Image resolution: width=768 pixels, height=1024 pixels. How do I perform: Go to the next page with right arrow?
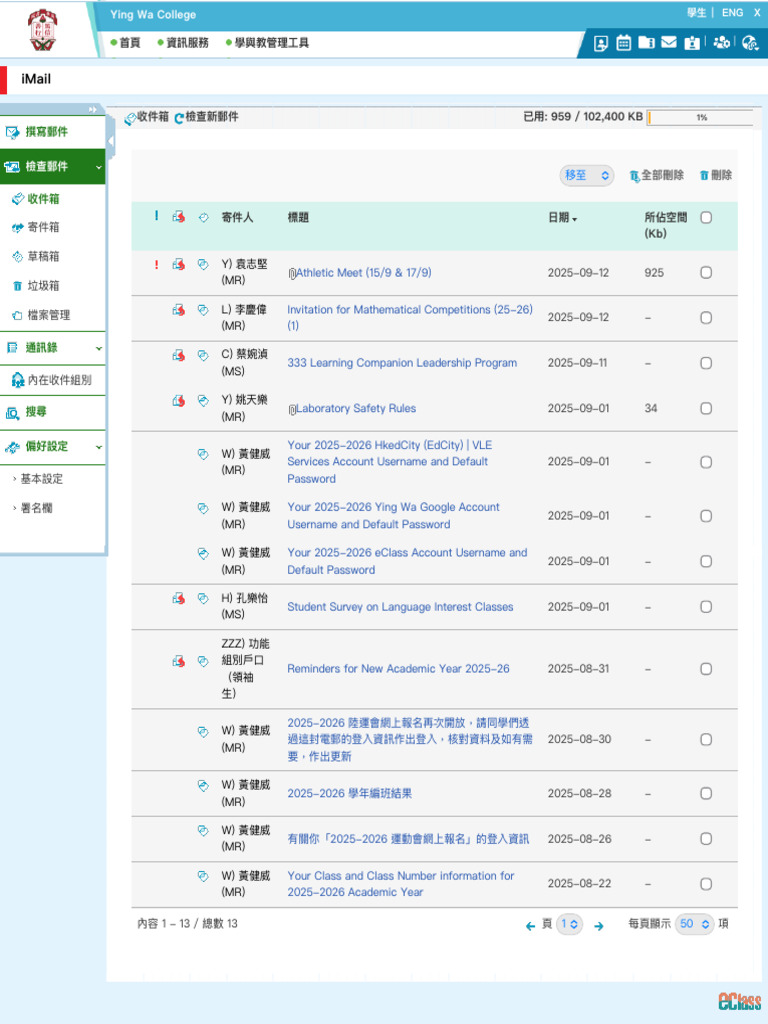click(599, 925)
